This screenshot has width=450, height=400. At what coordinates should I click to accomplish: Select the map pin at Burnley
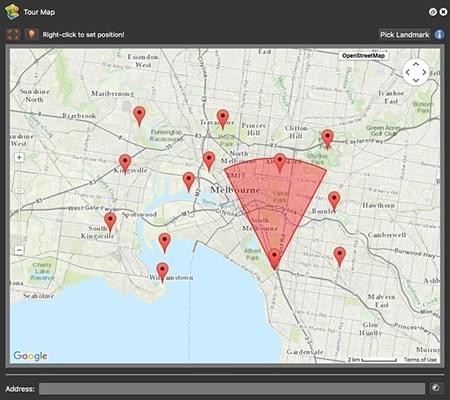tap(334, 201)
